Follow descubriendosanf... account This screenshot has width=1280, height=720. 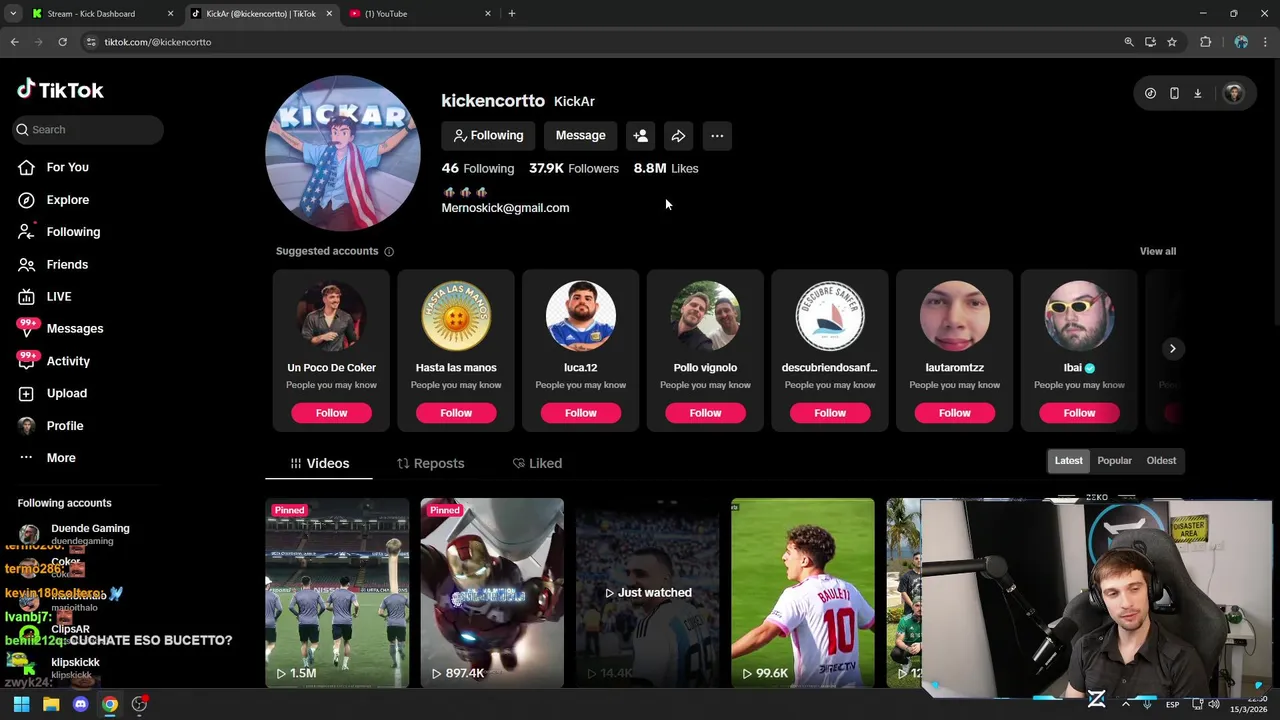[x=830, y=413]
